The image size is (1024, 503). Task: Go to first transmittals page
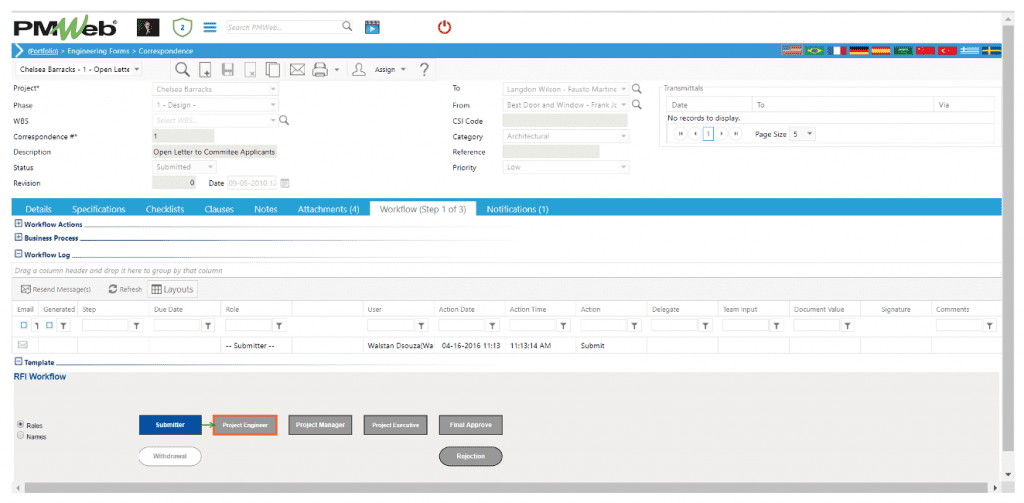click(x=680, y=133)
